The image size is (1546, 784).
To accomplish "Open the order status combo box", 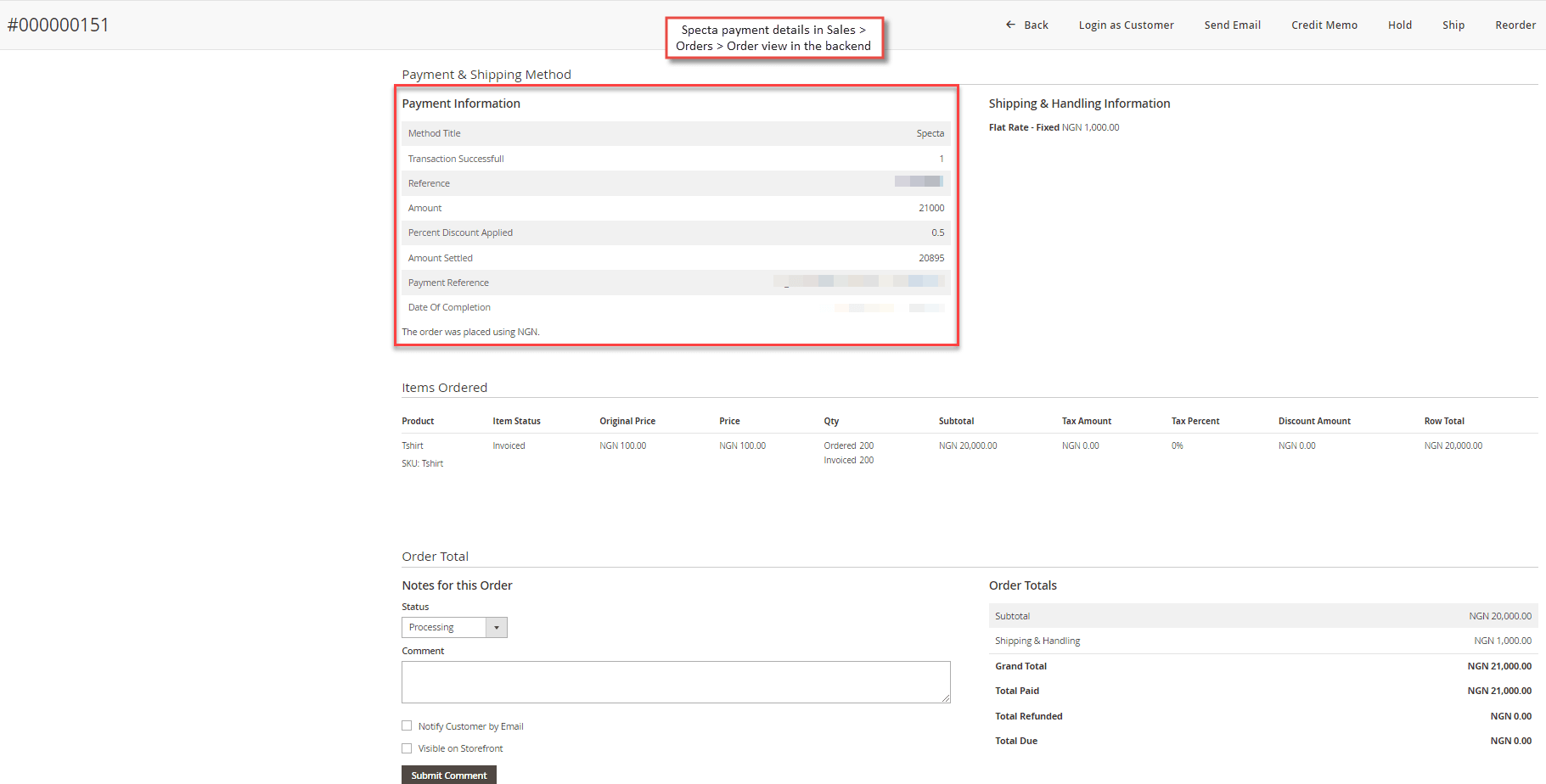I will 454,627.
